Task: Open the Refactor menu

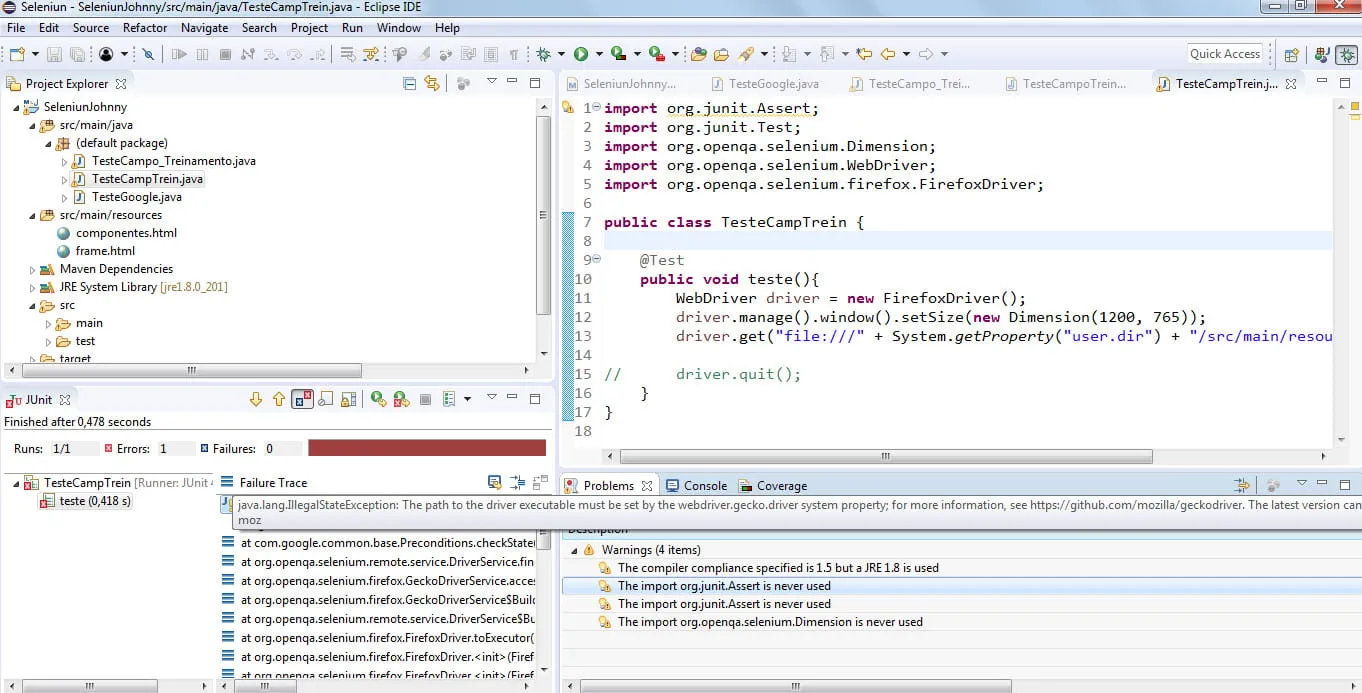Action: coord(145,28)
